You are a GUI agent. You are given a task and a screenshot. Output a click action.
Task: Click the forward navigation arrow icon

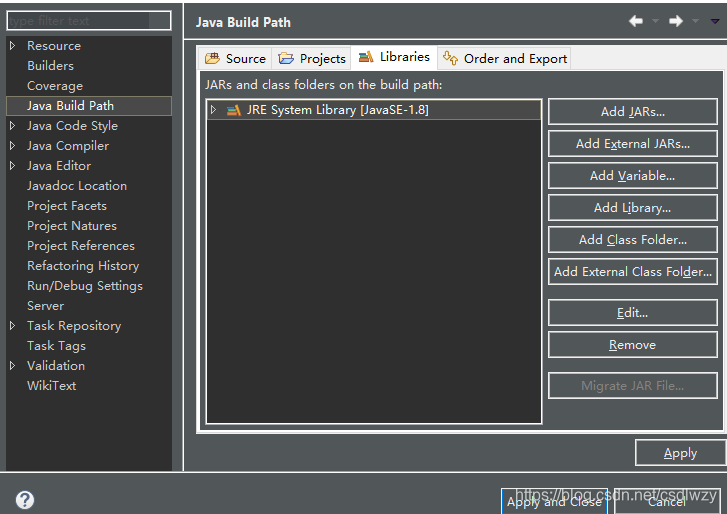(x=676, y=21)
